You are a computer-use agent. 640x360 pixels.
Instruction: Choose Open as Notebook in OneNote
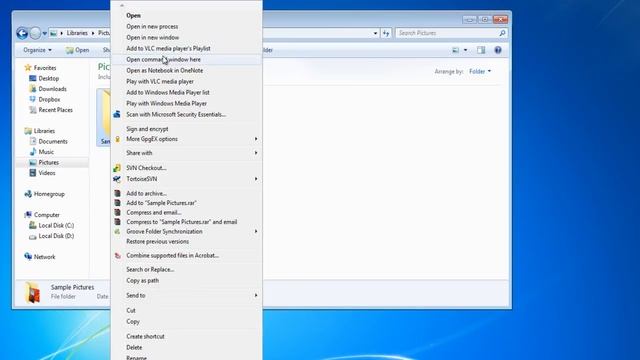(187, 71)
